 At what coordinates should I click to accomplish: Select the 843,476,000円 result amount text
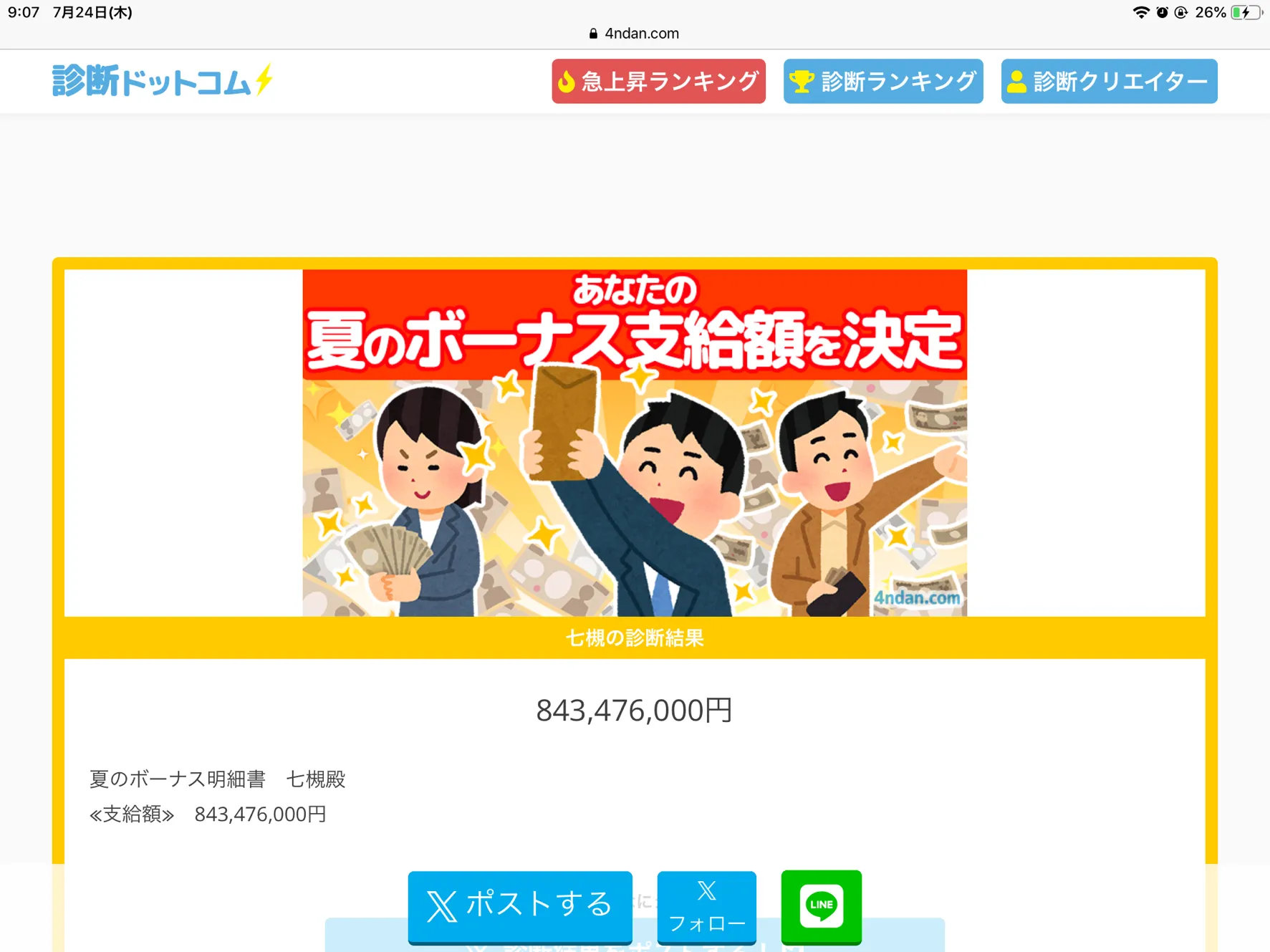pyautogui.click(x=635, y=710)
